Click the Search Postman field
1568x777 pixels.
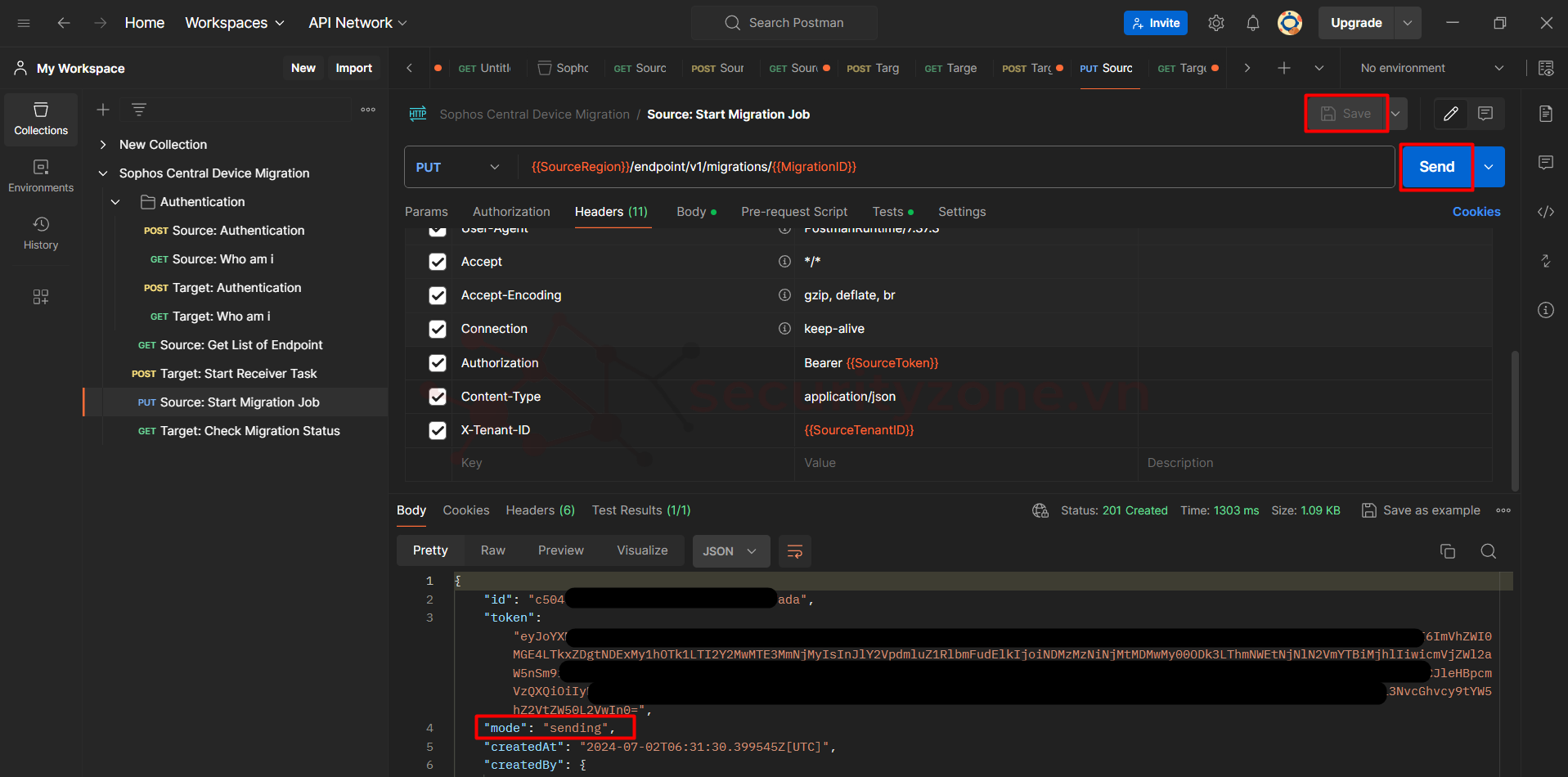pyautogui.click(x=784, y=23)
